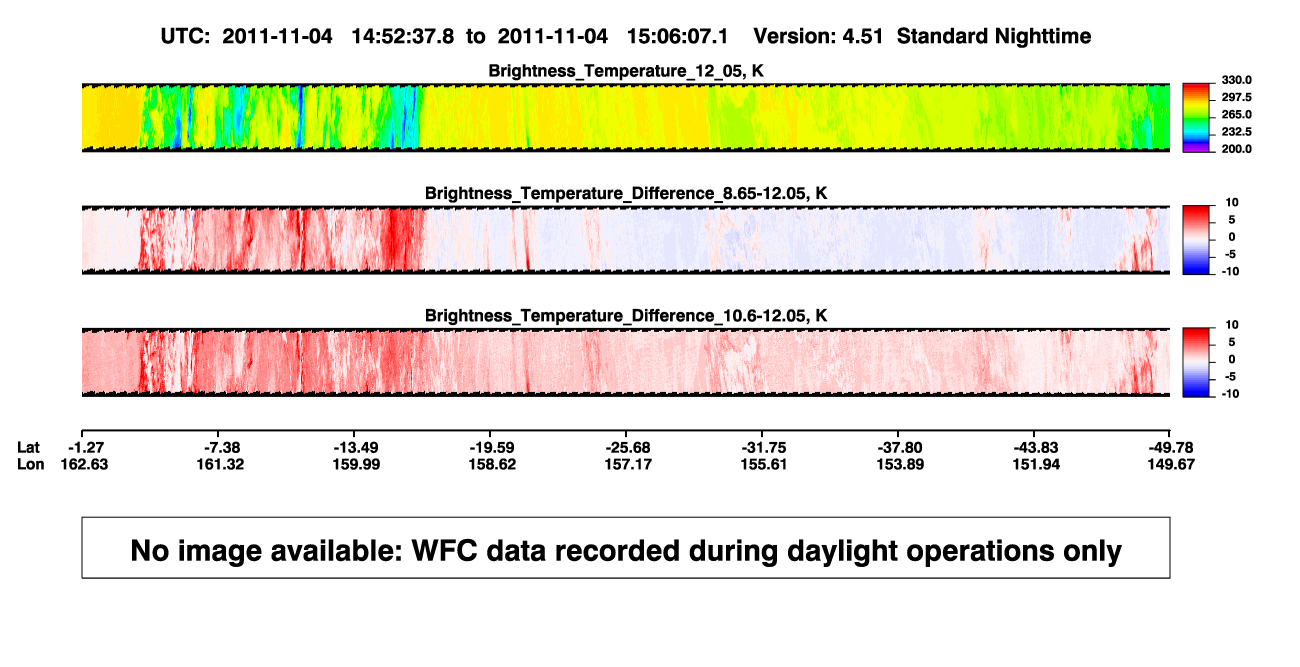
Task: Click latitude tick label '-49.78'
Action: click(1171, 447)
